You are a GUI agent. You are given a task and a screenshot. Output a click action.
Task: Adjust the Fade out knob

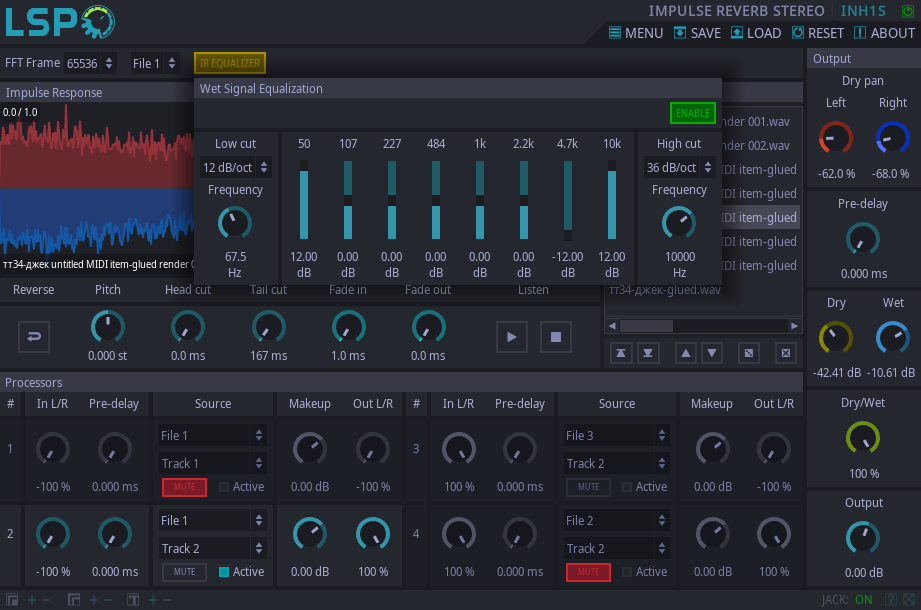pyautogui.click(x=428, y=327)
